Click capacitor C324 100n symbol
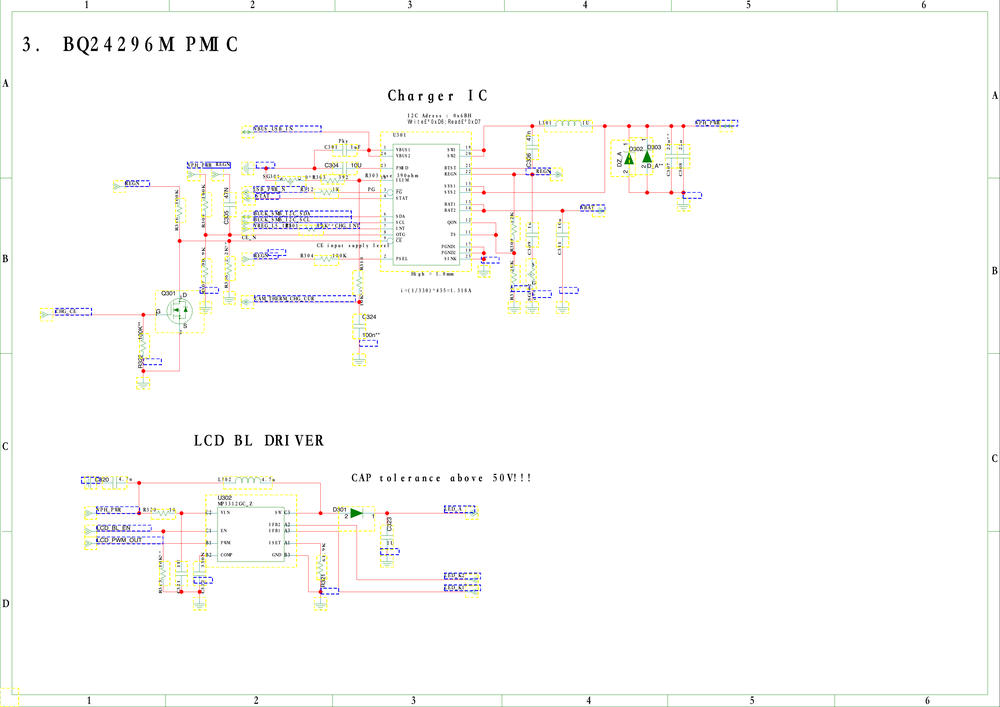Image resolution: width=1000 pixels, height=707 pixels. point(359,326)
